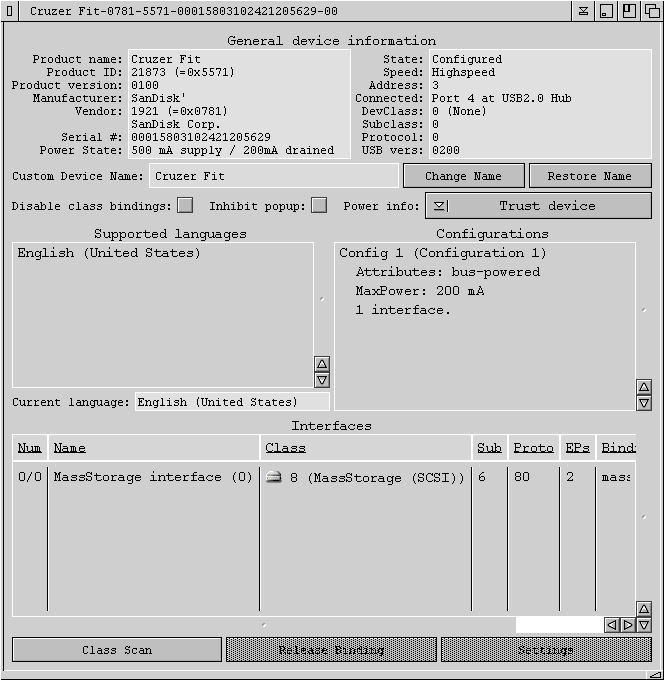Click down arrow of Configurations list

click(x=643, y=403)
